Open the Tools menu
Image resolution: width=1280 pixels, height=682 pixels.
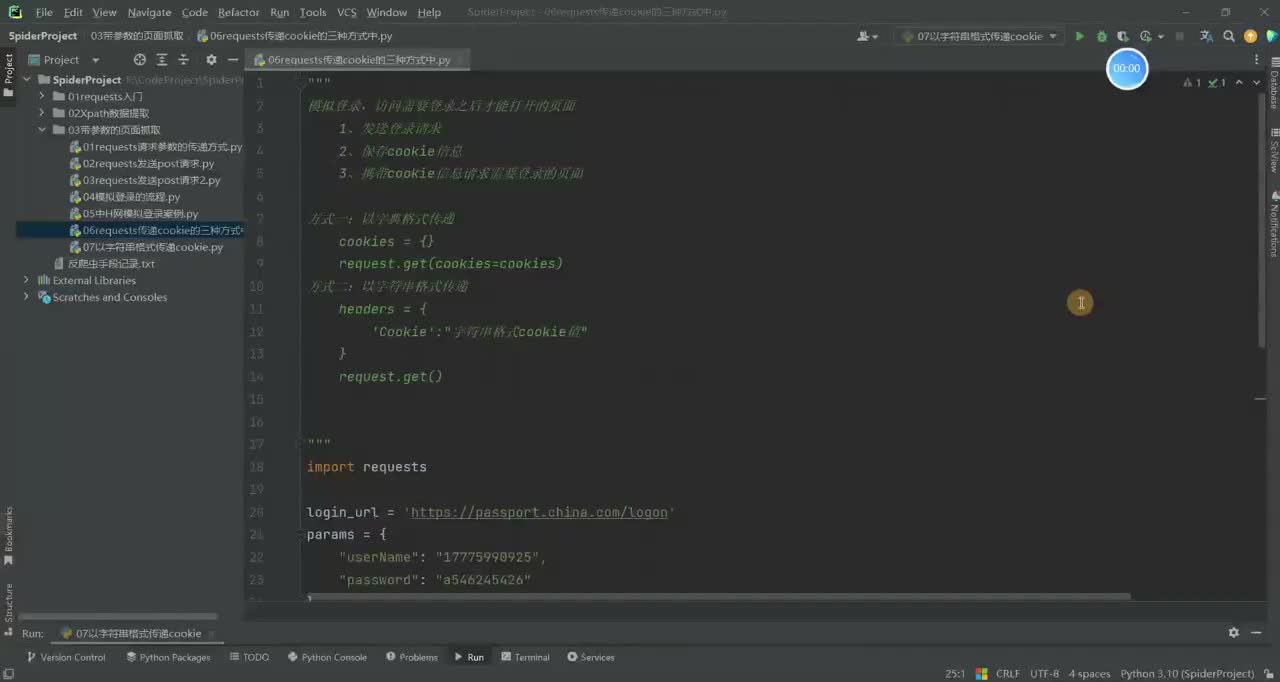point(313,12)
